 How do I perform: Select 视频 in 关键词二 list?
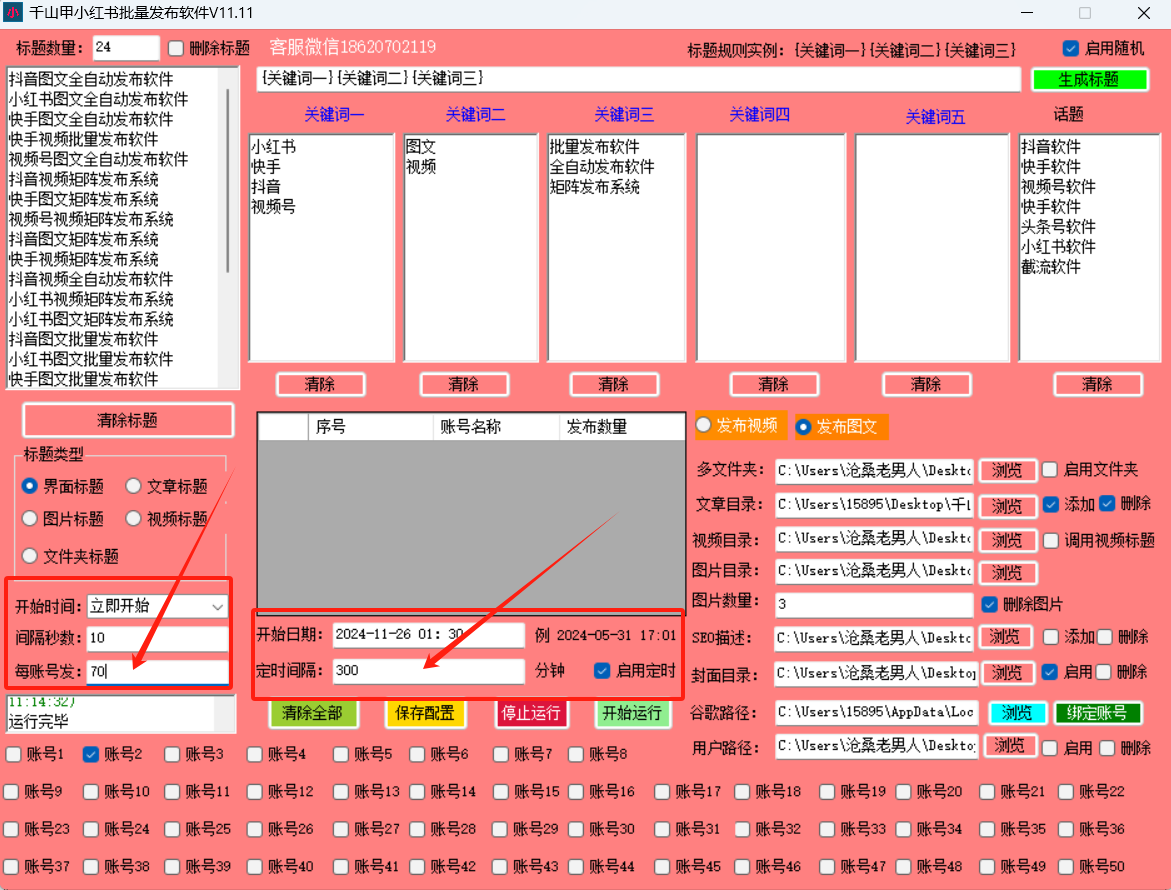[x=420, y=167]
